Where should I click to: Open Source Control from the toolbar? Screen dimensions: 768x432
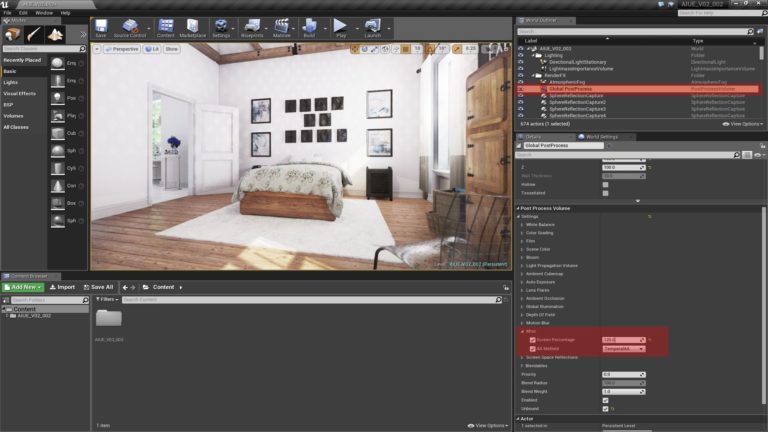click(x=130, y=28)
